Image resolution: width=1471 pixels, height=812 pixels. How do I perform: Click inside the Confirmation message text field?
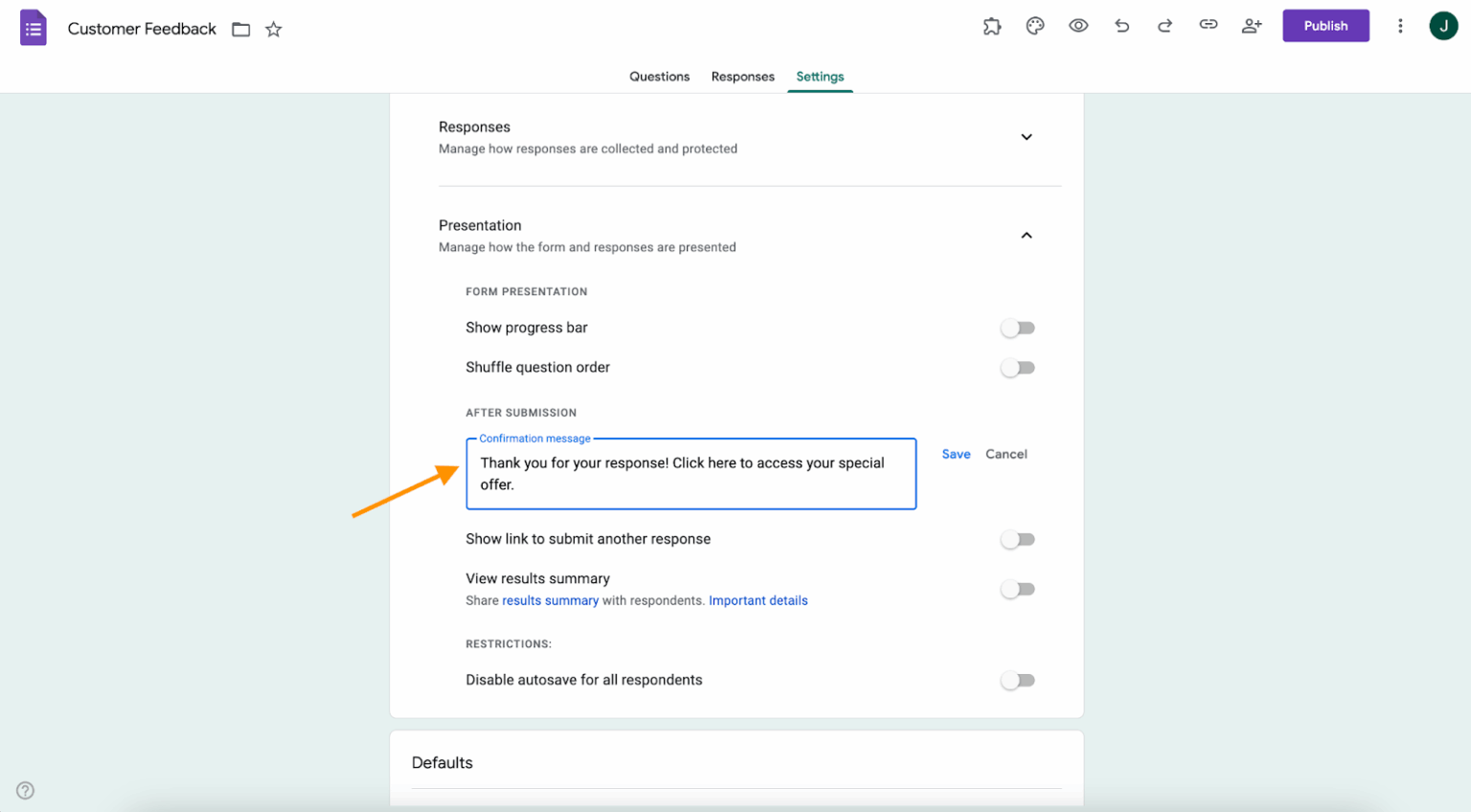pyautogui.click(x=690, y=473)
